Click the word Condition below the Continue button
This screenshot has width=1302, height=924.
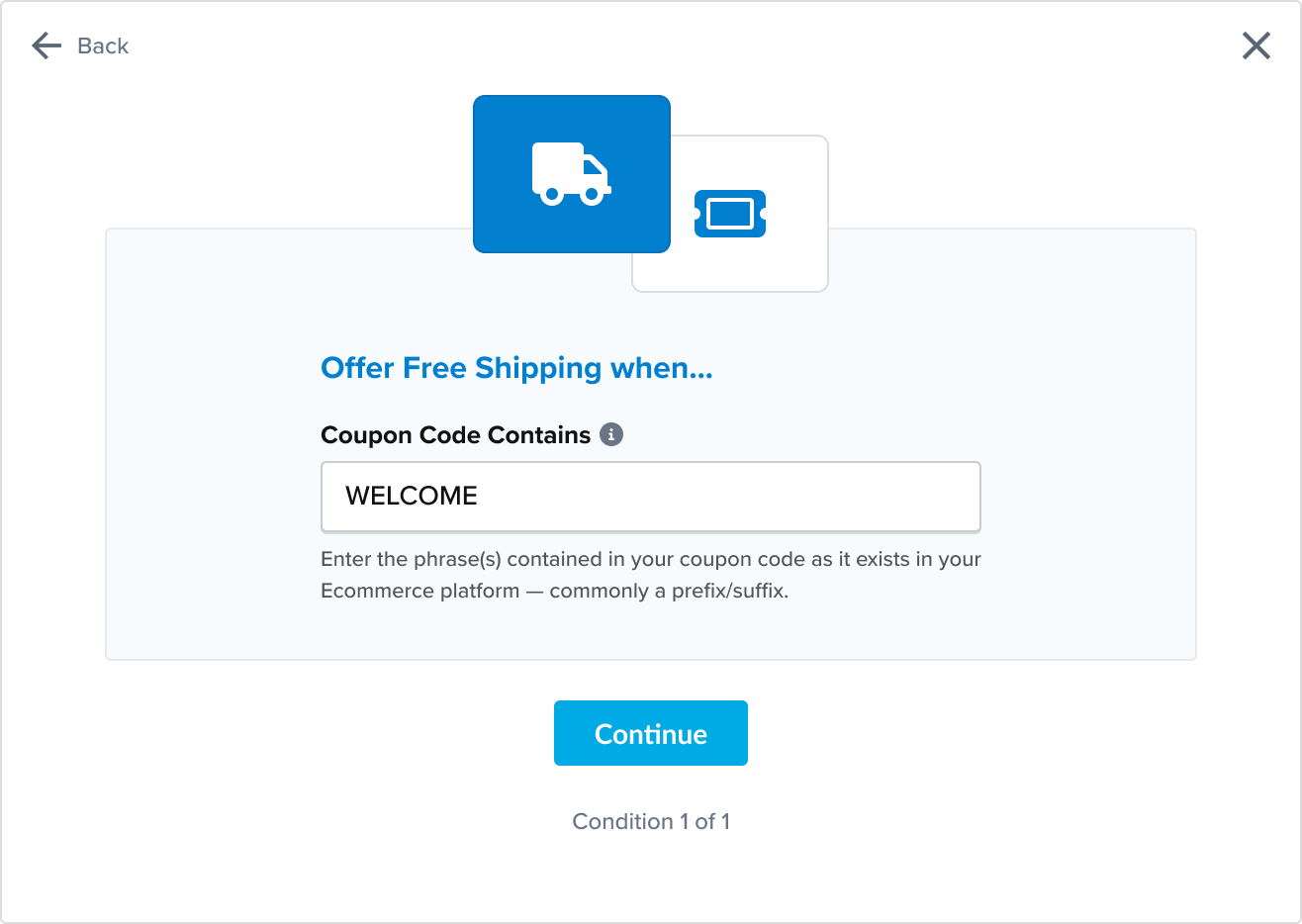622,821
